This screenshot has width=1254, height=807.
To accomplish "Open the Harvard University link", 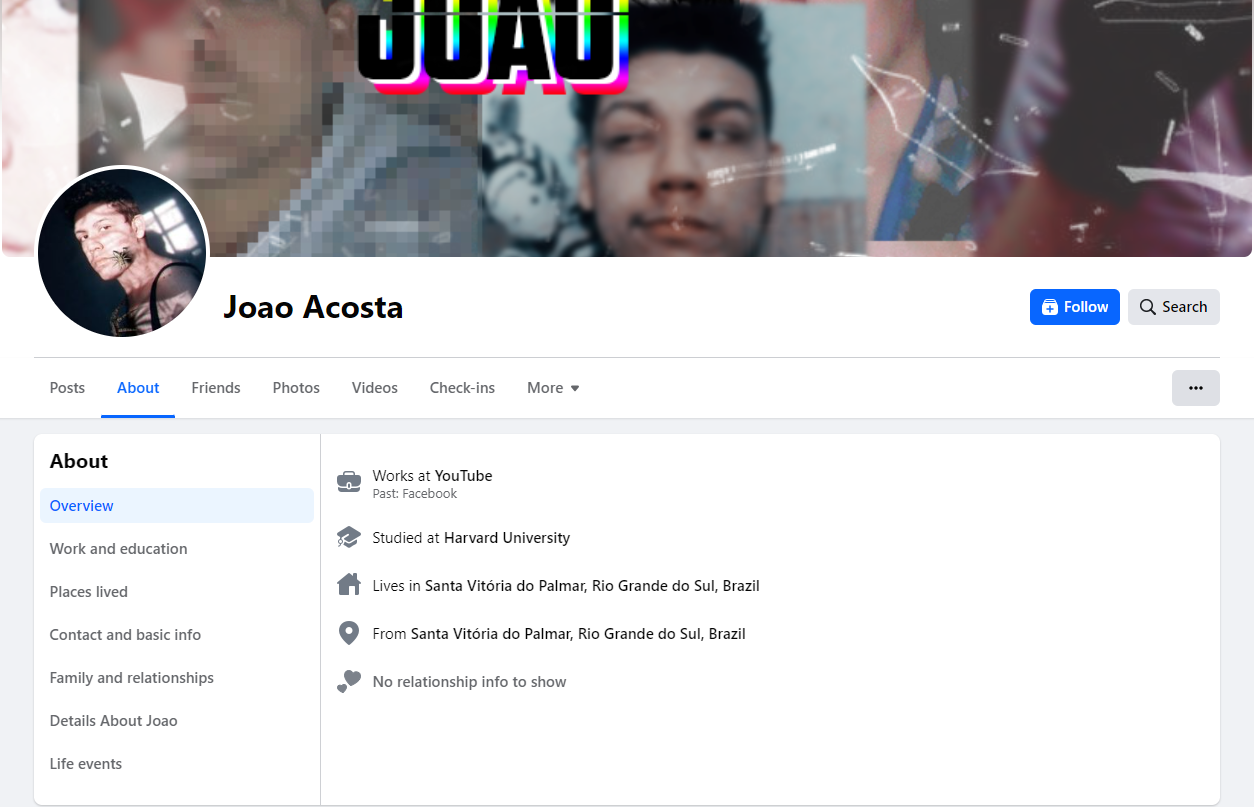I will tap(507, 538).
